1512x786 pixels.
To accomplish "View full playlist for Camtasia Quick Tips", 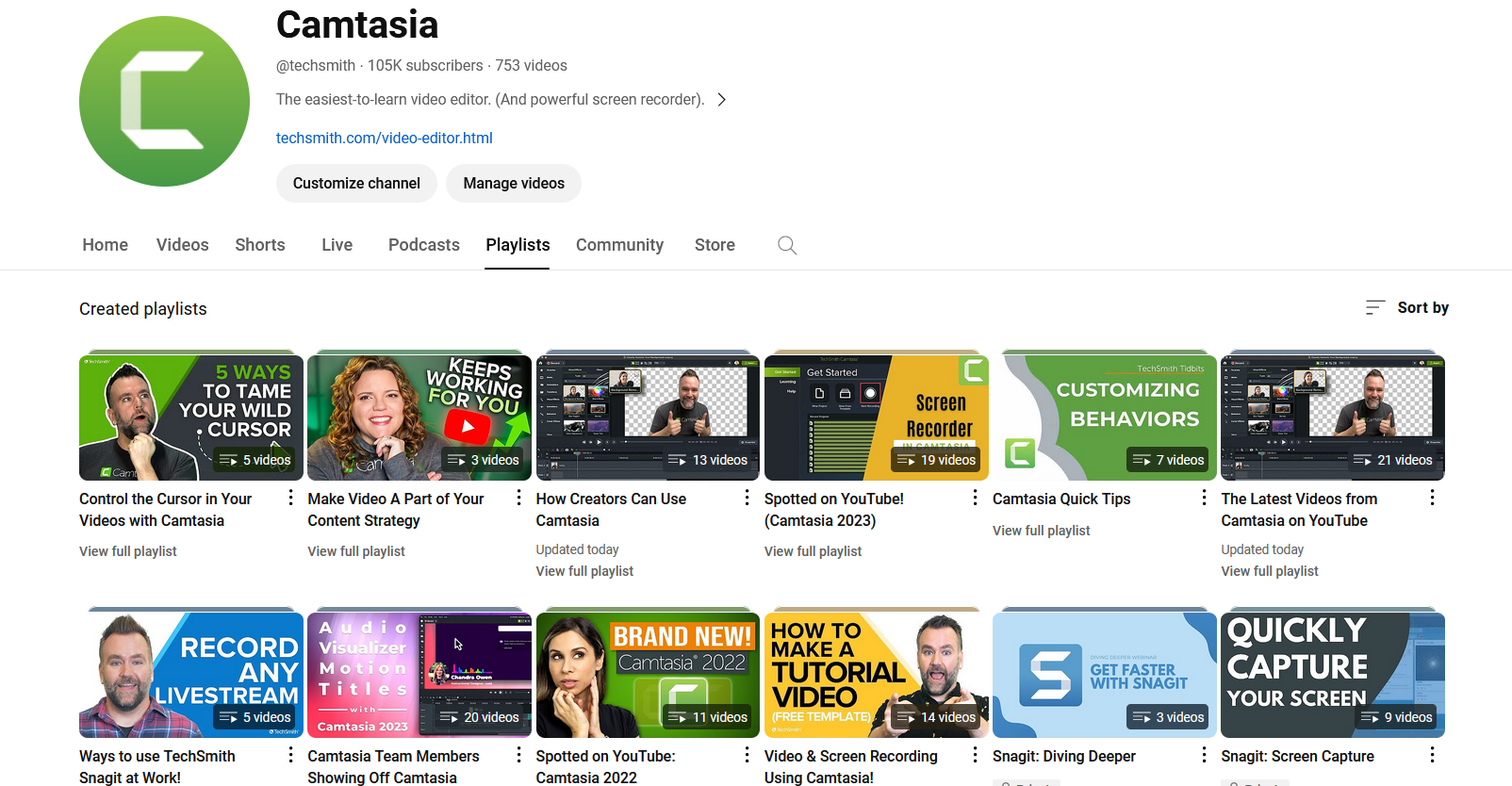I will [x=1042, y=531].
